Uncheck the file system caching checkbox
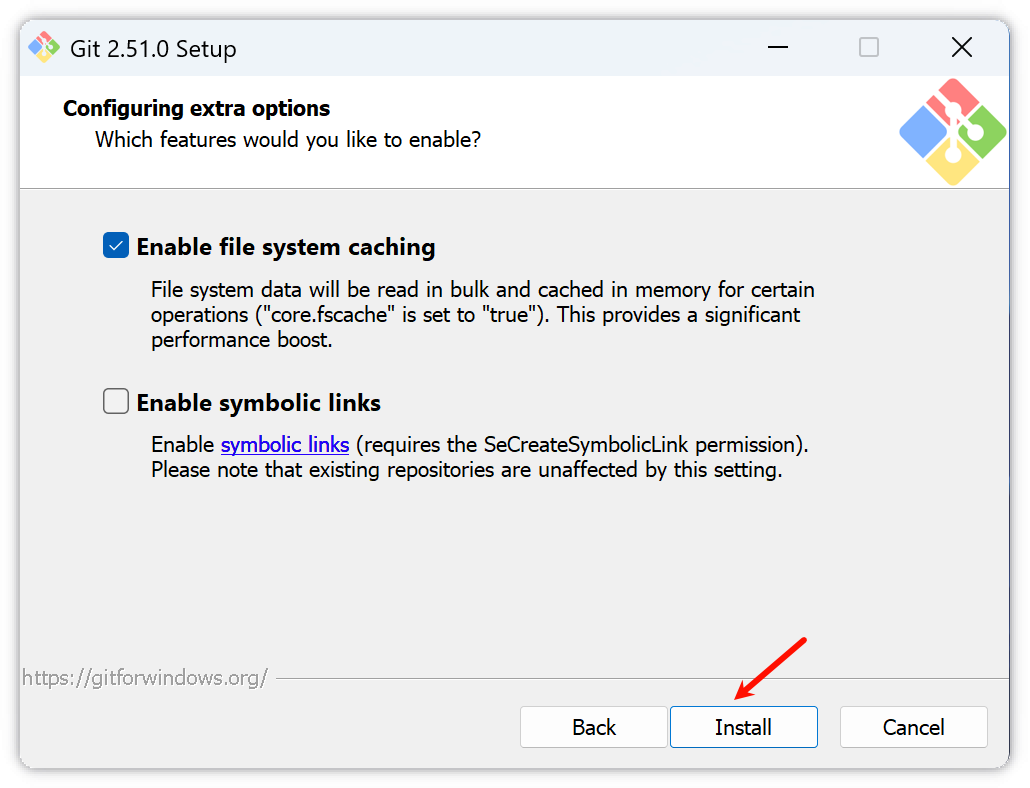The height and width of the screenshot is (788, 1030). pos(116,246)
